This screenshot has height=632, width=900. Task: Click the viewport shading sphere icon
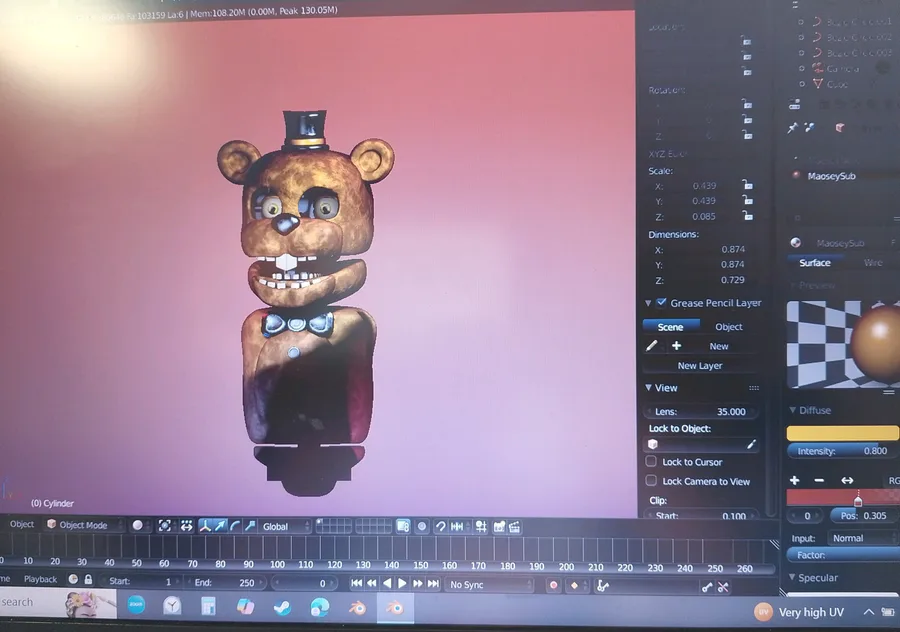coord(138,525)
